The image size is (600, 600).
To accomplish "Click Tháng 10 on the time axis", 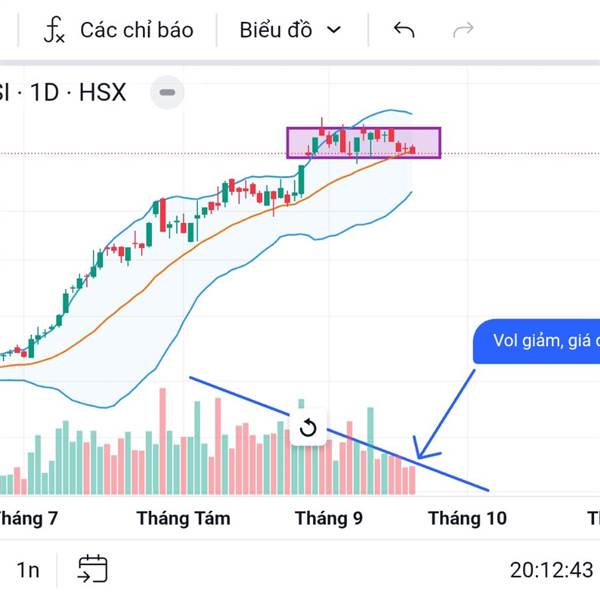I will point(467,518).
